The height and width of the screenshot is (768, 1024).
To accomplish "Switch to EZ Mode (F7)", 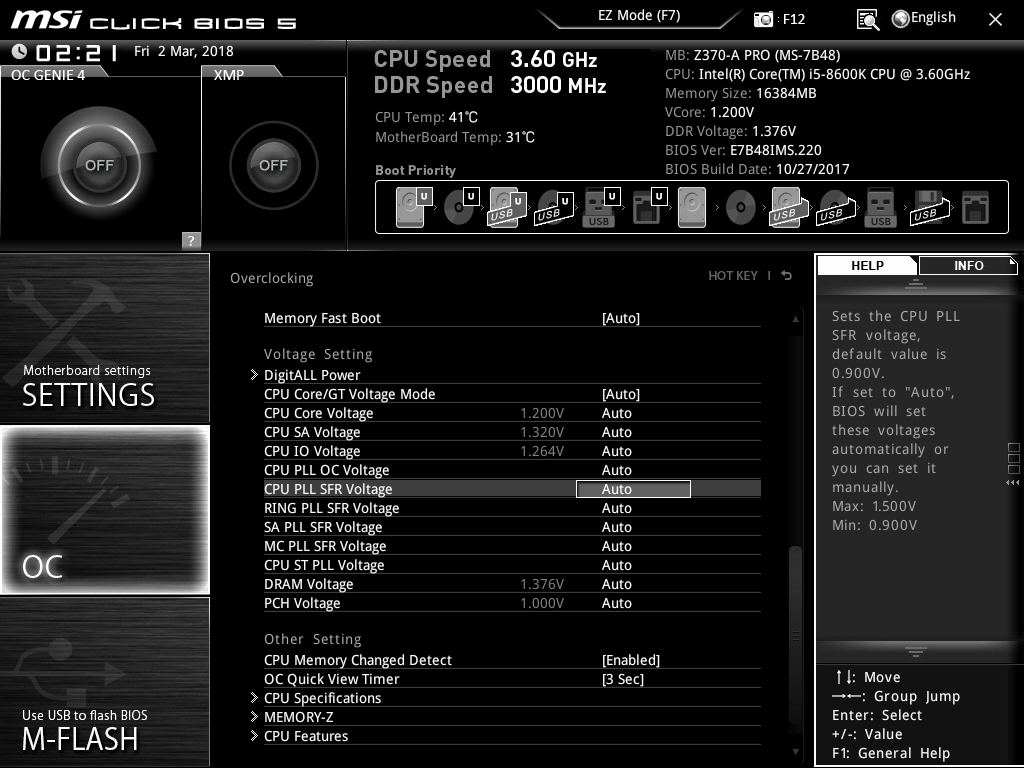I will pyautogui.click(x=639, y=16).
